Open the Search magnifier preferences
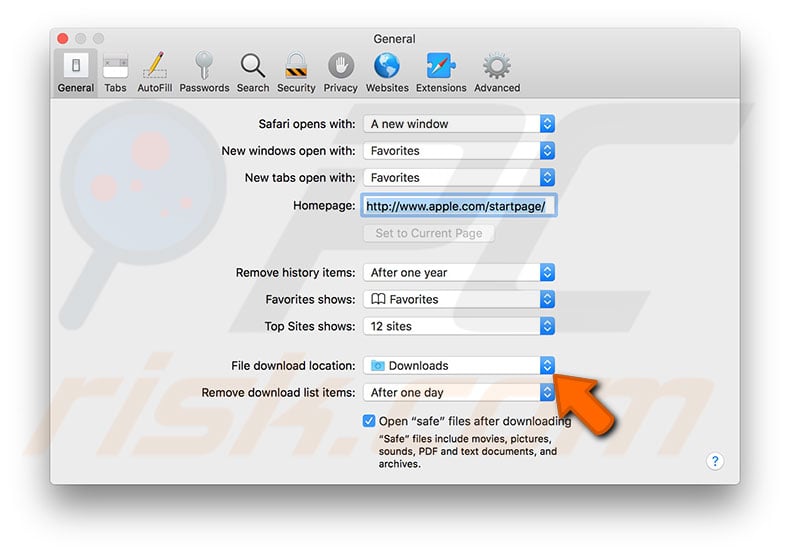This screenshot has width=790, height=556. [x=253, y=73]
